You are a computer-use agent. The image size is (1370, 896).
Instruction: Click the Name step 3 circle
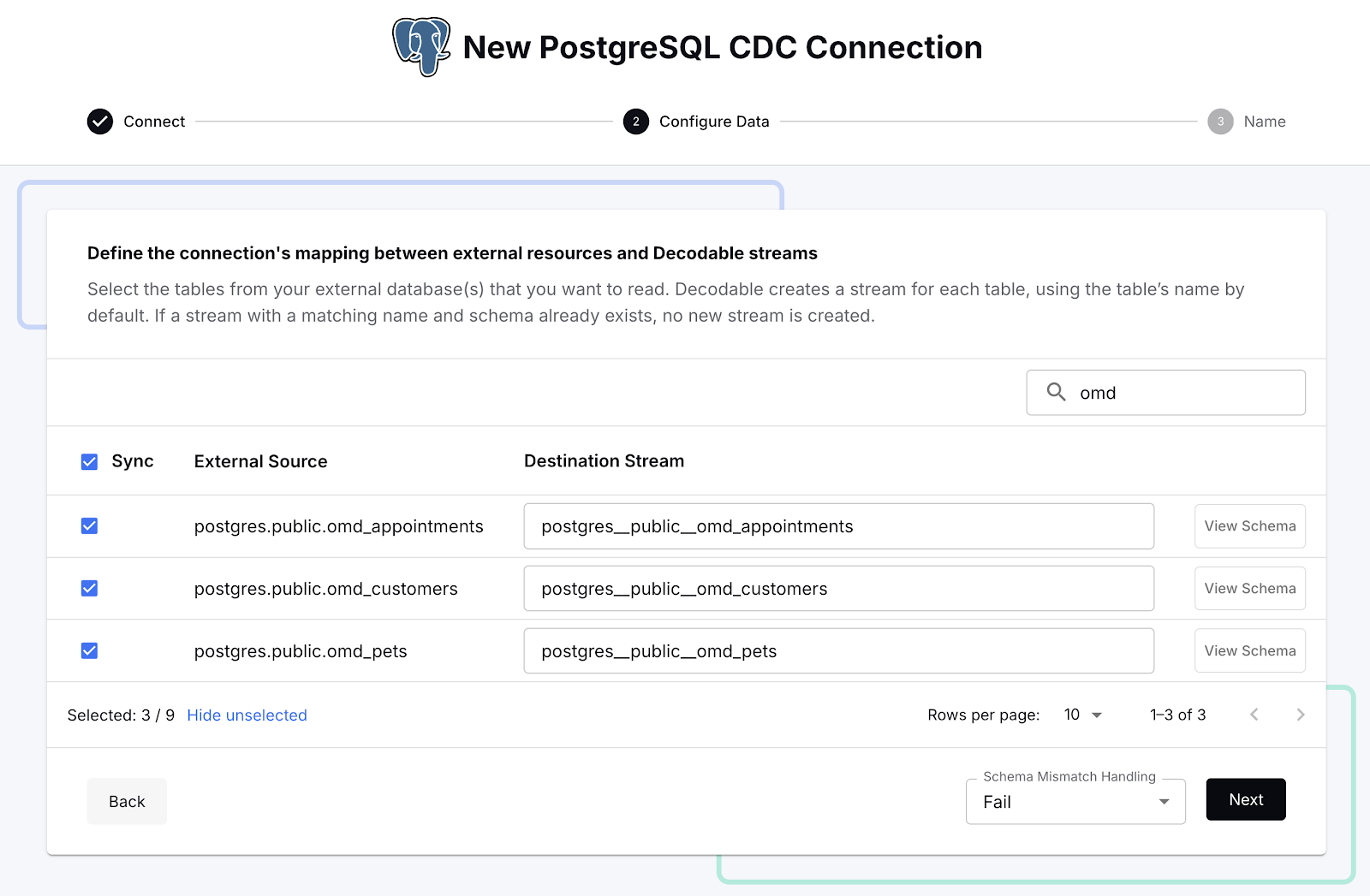click(x=1220, y=122)
